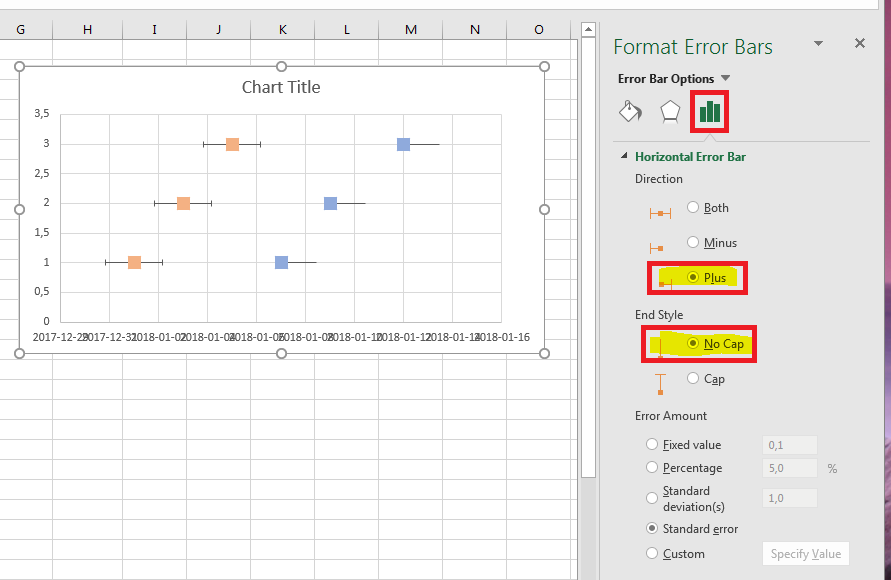Select the No Cap end style
Viewport: 891px width, 580px height.
click(x=693, y=343)
